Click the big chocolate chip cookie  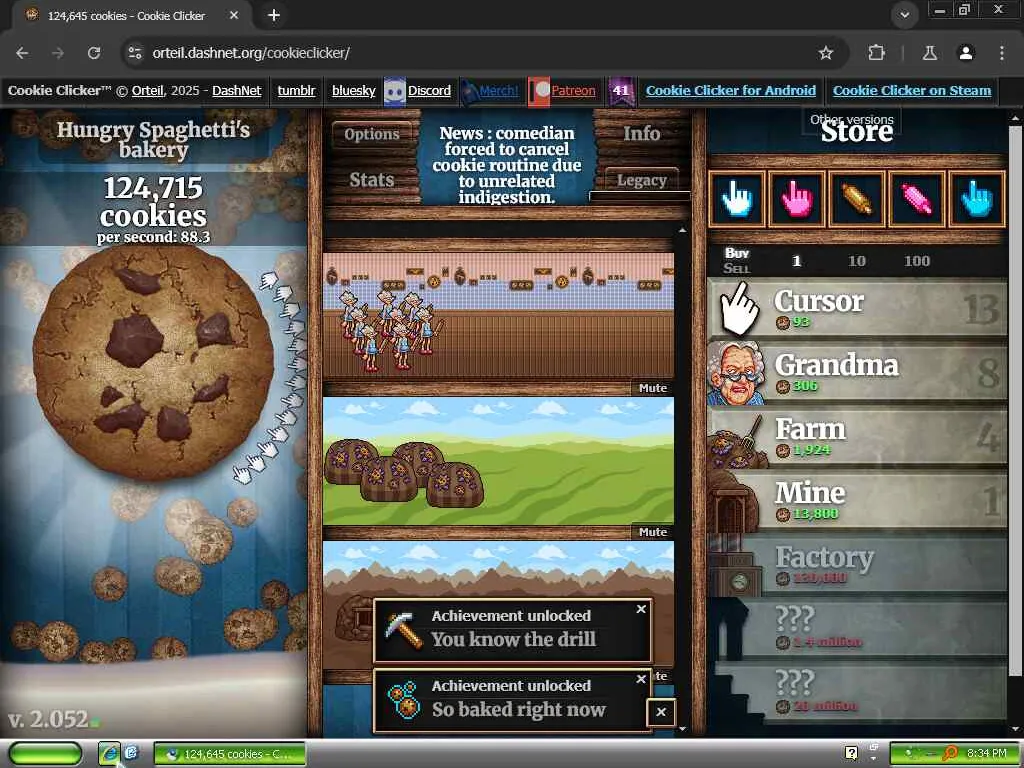coord(153,363)
